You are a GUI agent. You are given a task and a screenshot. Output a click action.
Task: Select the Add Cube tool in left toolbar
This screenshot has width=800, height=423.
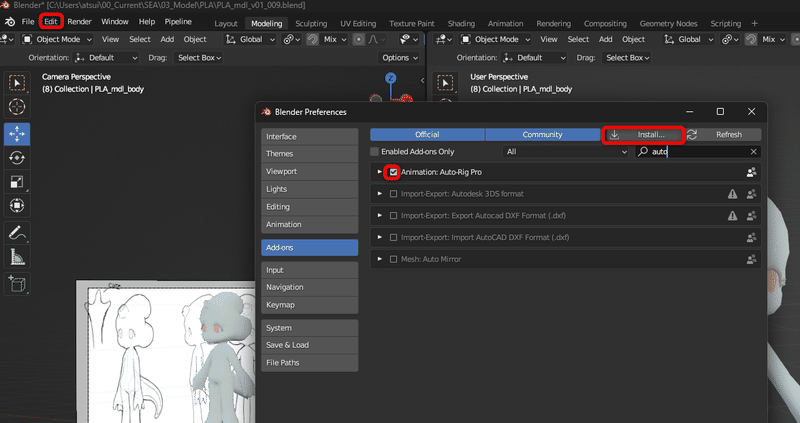[17, 284]
